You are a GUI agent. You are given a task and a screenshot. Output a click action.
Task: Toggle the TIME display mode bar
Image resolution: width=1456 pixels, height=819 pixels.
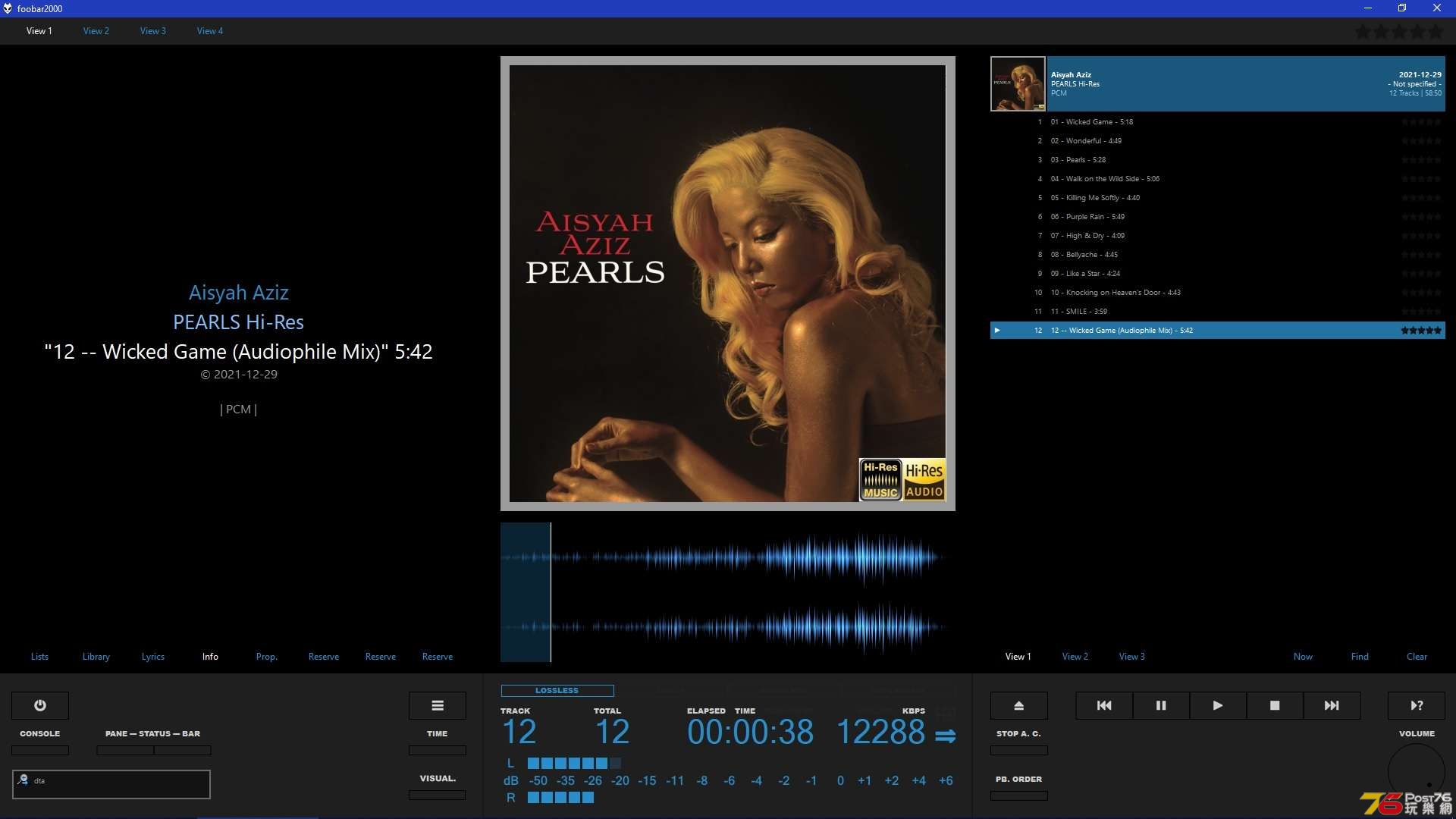pos(438,751)
